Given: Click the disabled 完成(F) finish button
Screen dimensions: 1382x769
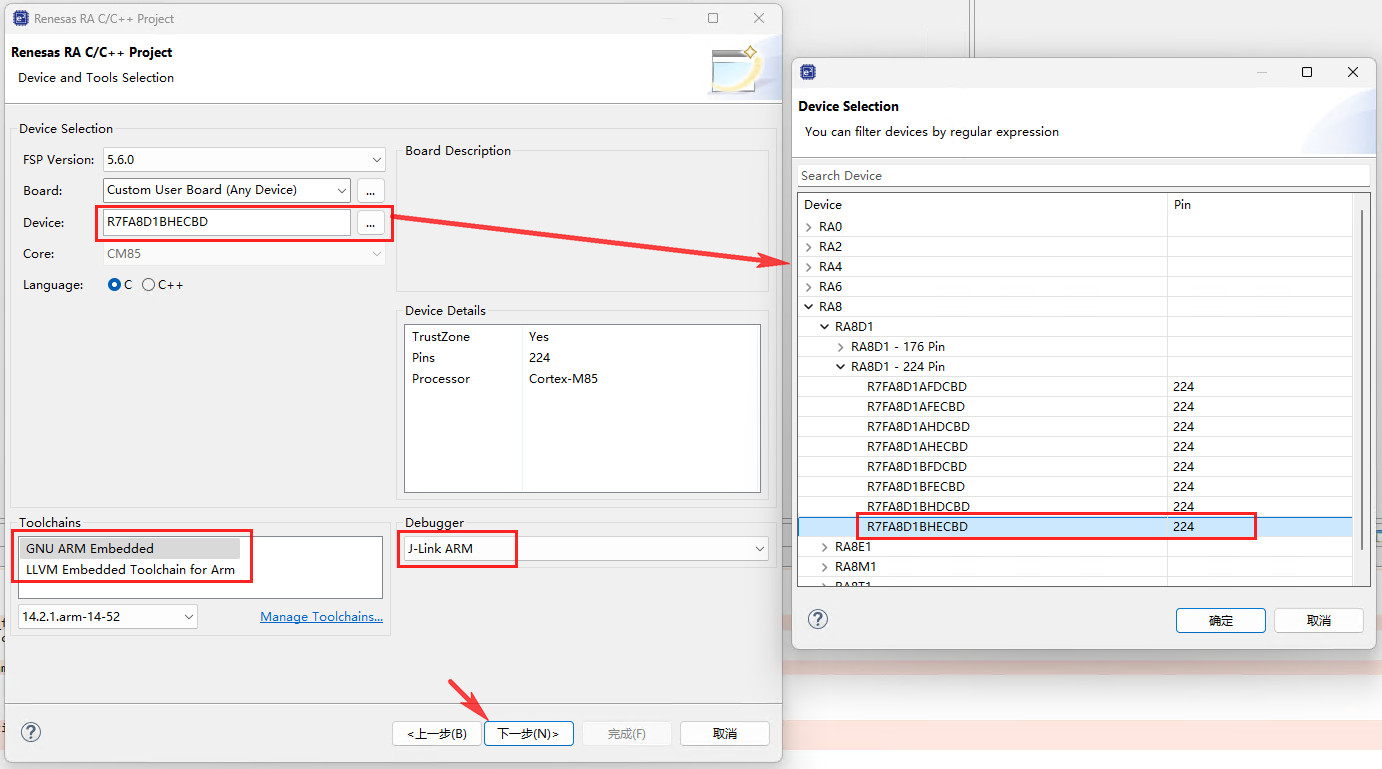Looking at the screenshot, I should pos(627,733).
